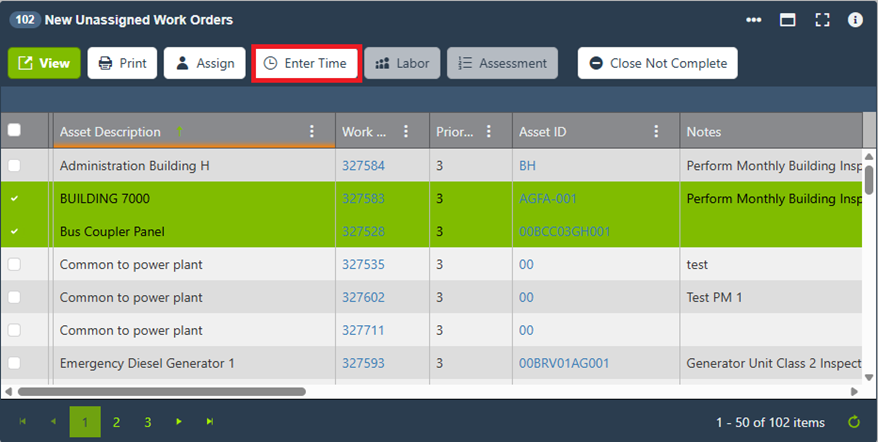This screenshot has height=442, width=878.
Task: Uncheck the BUILDING 7000 row checkbox
Action: [14, 199]
